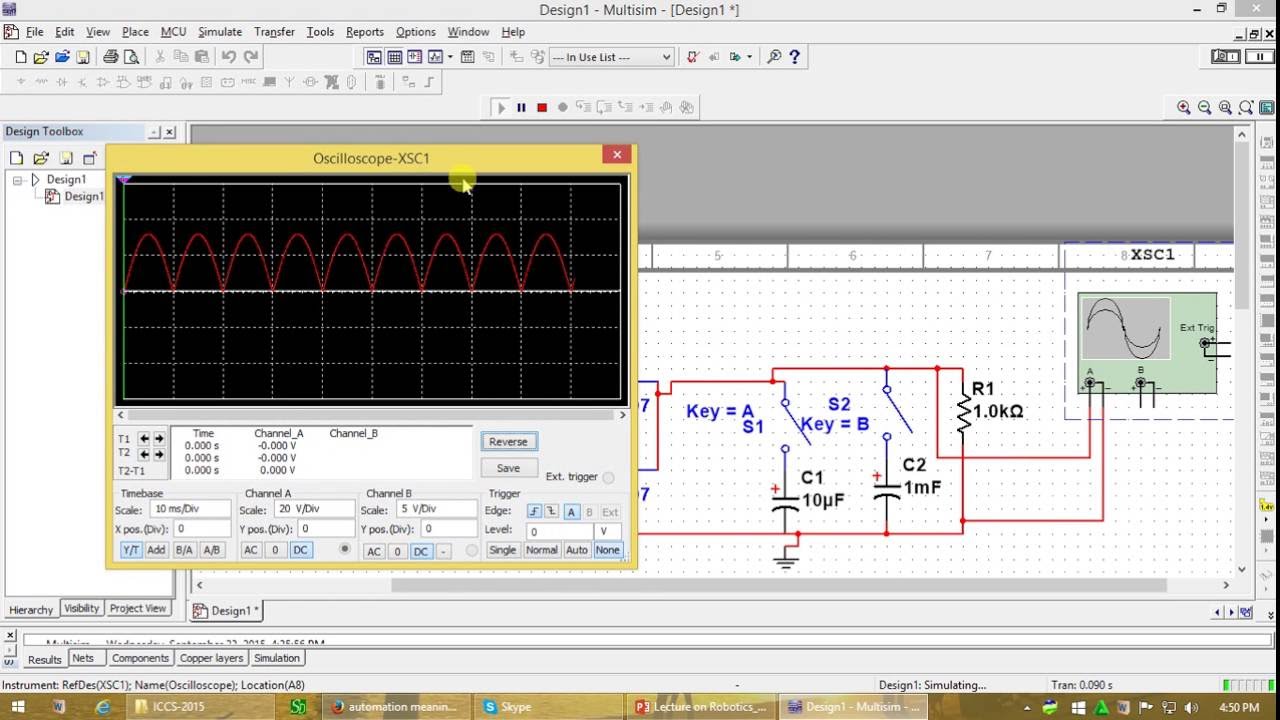Screen dimensions: 1280x720
Task: Select falling edge trigger button
Action: tap(551, 512)
